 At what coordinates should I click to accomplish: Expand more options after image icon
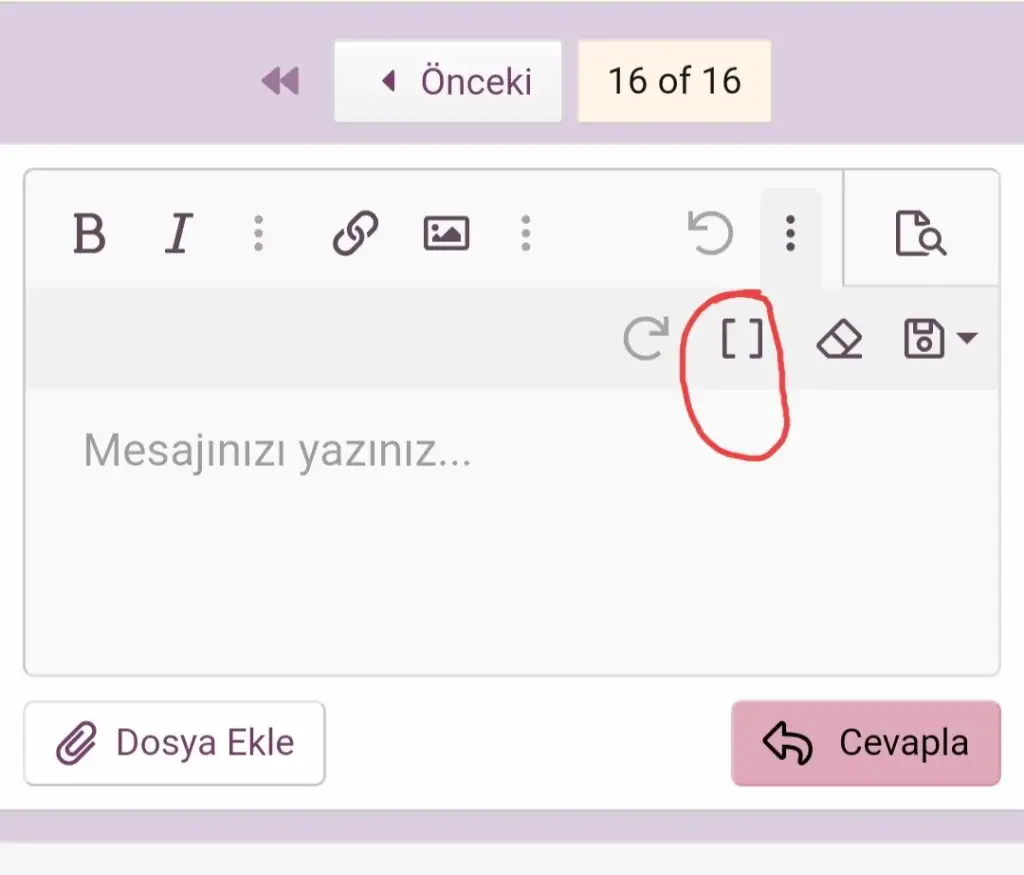point(526,234)
